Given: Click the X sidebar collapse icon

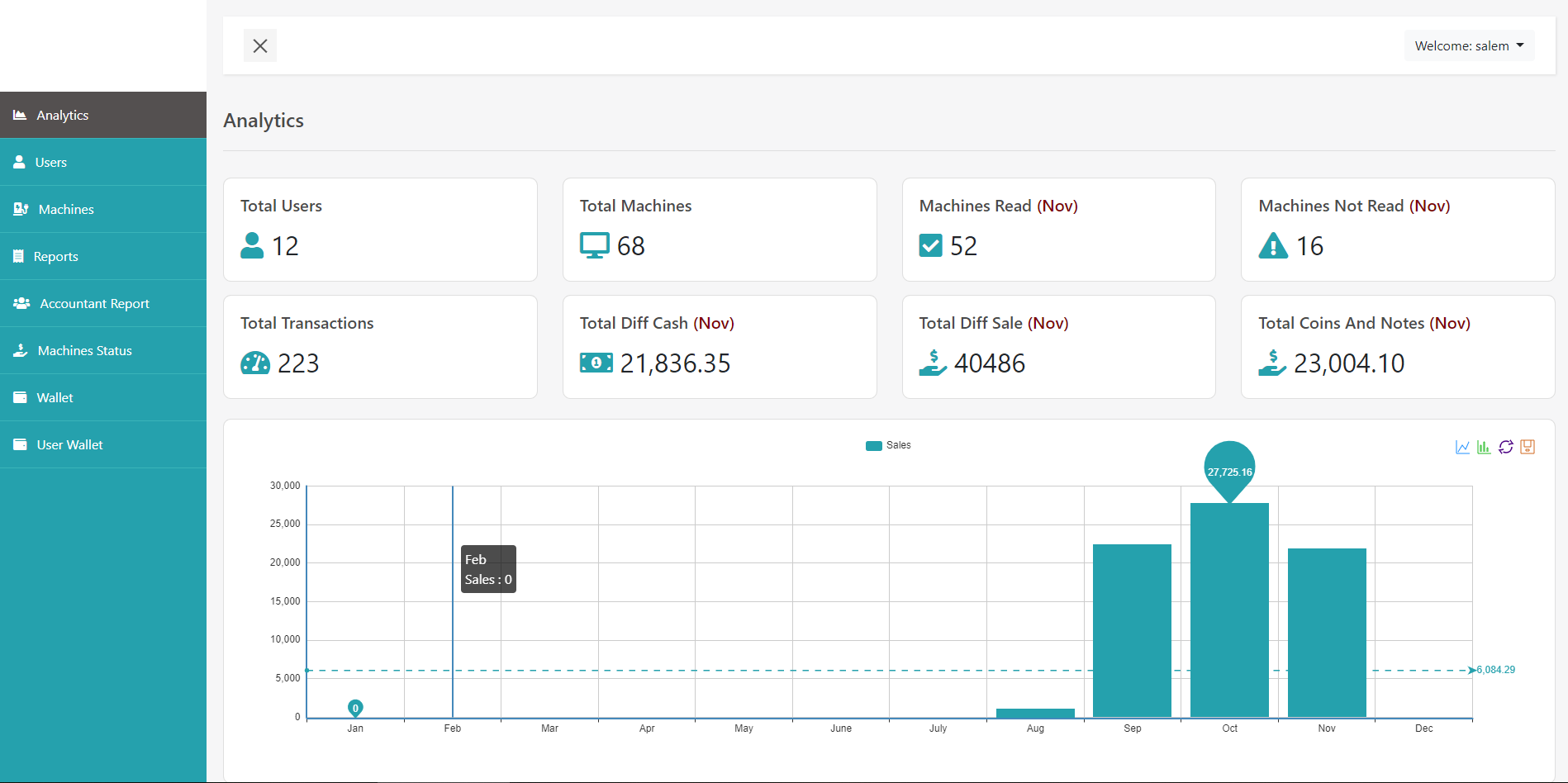Looking at the screenshot, I should pos(260,46).
